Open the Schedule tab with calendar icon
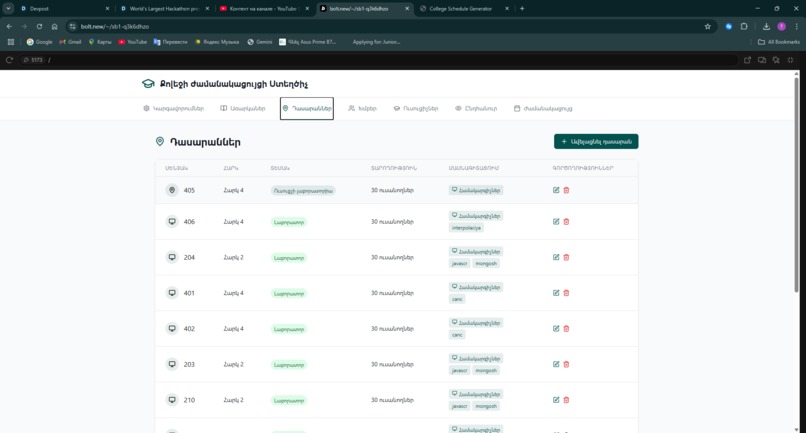The height and width of the screenshot is (433, 806). [x=543, y=109]
